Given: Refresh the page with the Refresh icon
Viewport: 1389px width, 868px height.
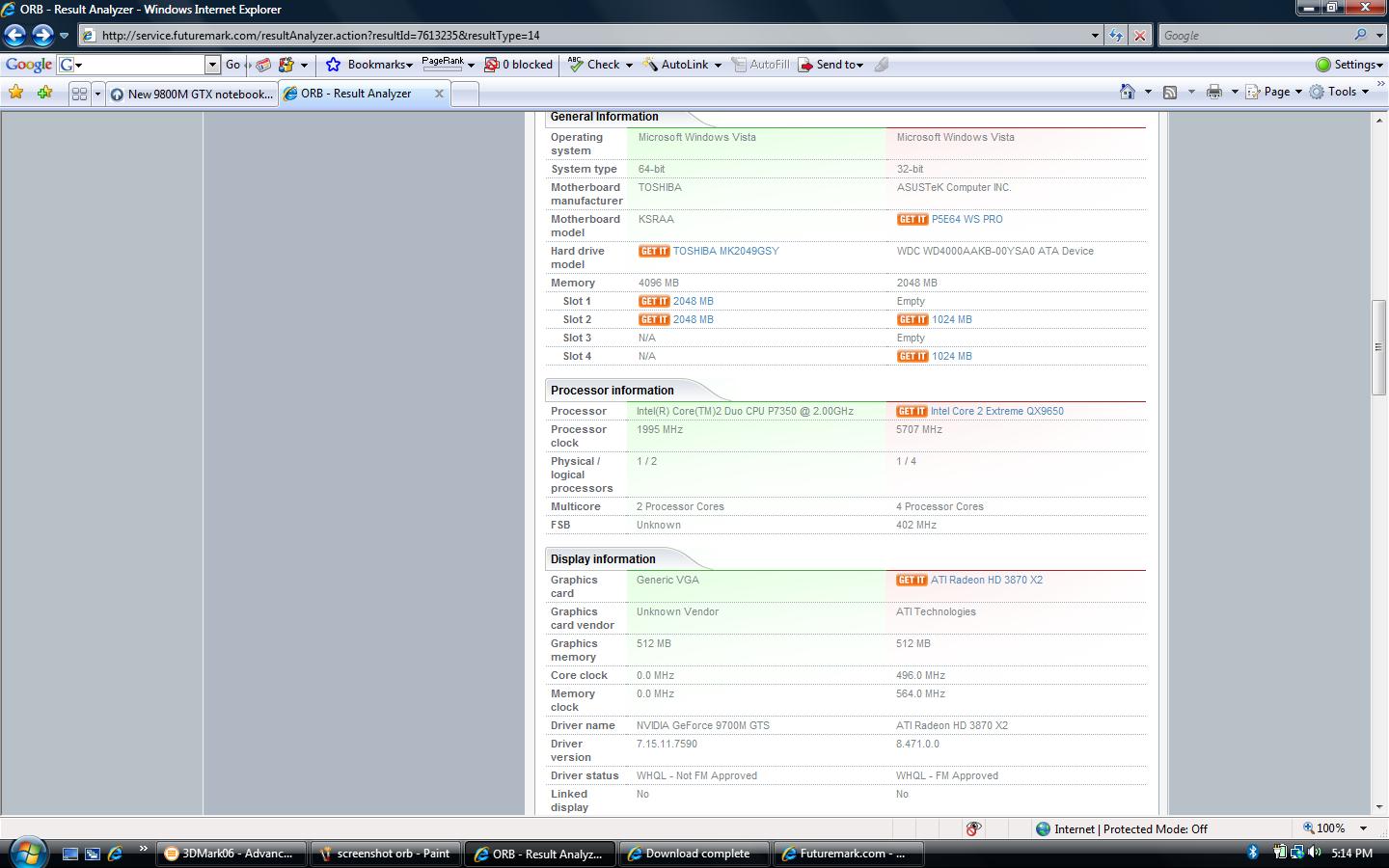Looking at the screenshot, I should [x=1116, y=36].
